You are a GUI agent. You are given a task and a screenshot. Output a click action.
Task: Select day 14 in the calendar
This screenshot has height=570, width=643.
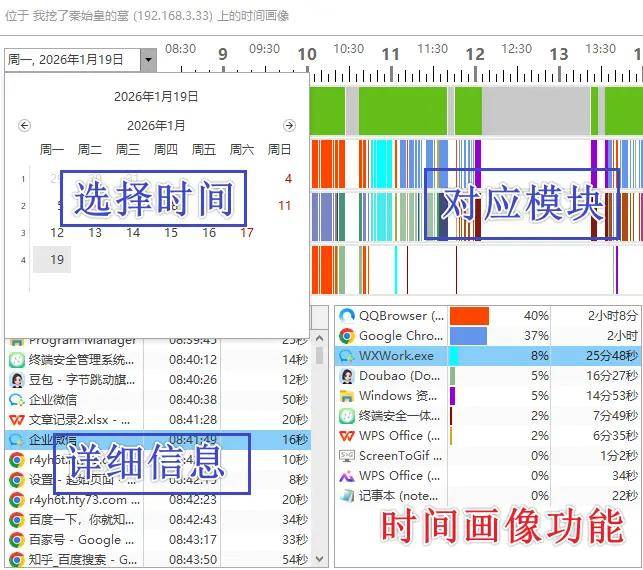(133, 233)
